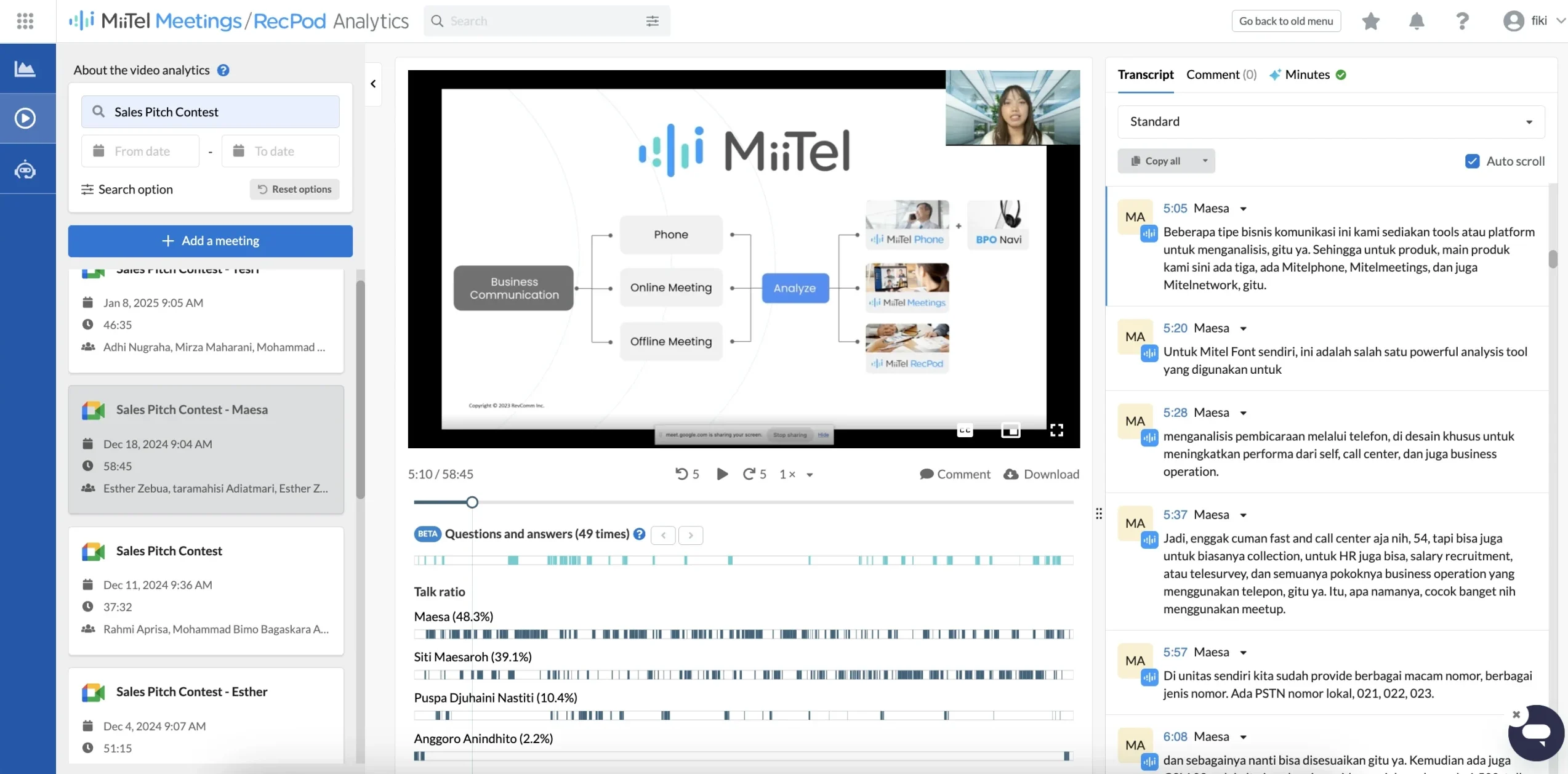Enable Auto scroll for the transcript
1568x774 pixels.
pos(1473,161)
